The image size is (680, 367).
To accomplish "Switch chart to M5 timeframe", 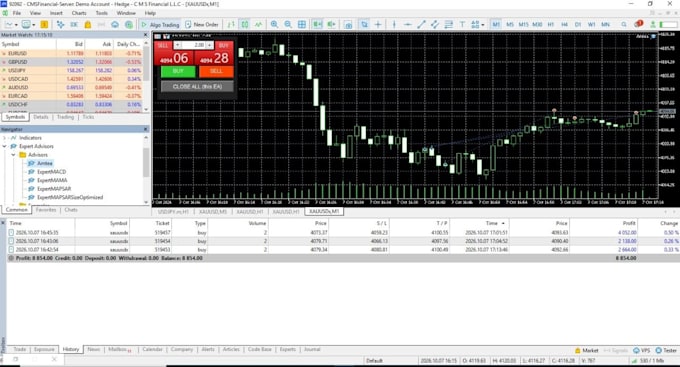I will click(510, 25).
